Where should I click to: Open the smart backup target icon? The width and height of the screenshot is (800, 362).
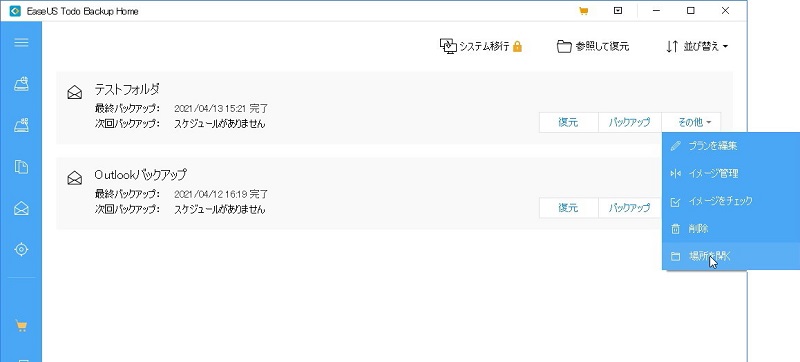(21, 249)
